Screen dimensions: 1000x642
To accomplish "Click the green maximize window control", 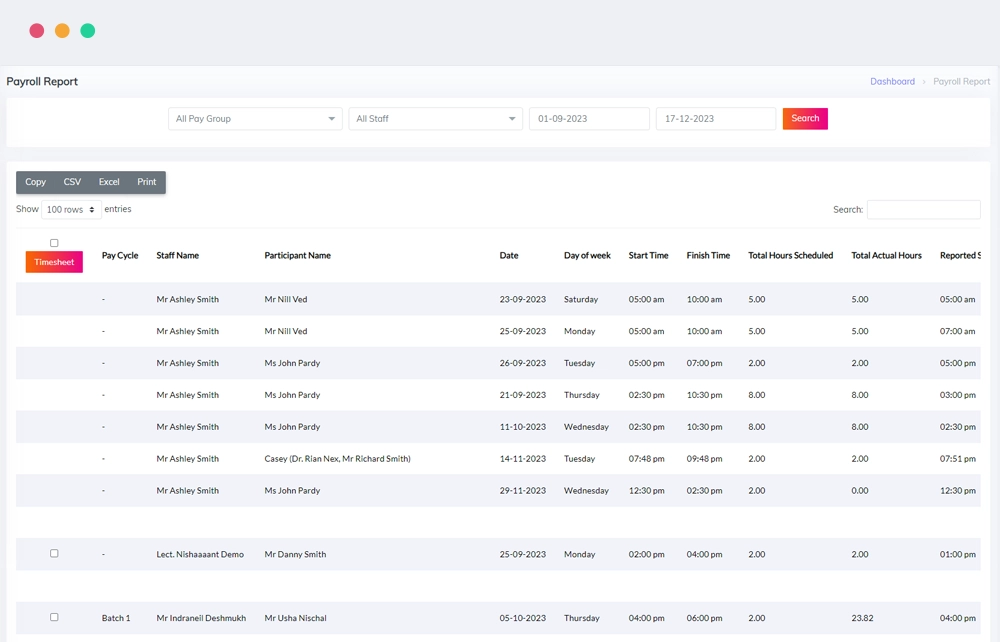I will pos(87,30).
